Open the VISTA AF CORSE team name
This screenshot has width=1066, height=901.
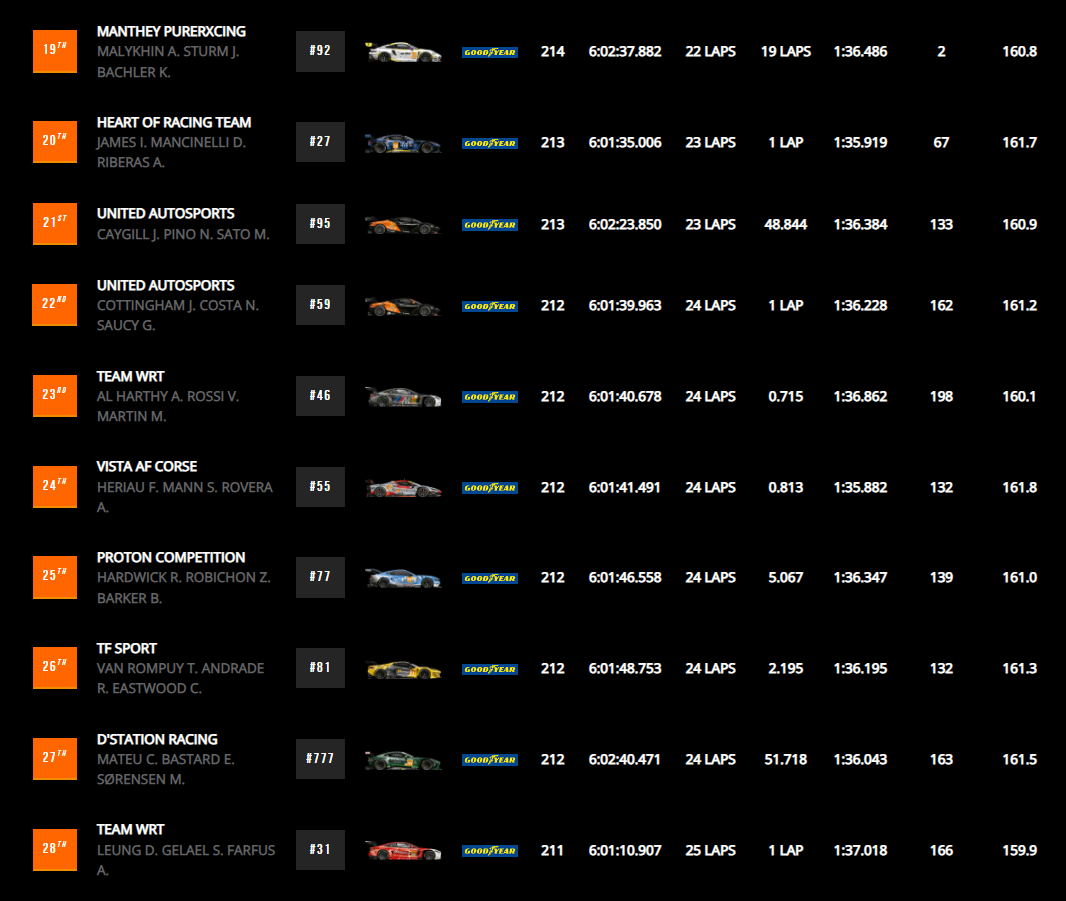coord(147,466)
